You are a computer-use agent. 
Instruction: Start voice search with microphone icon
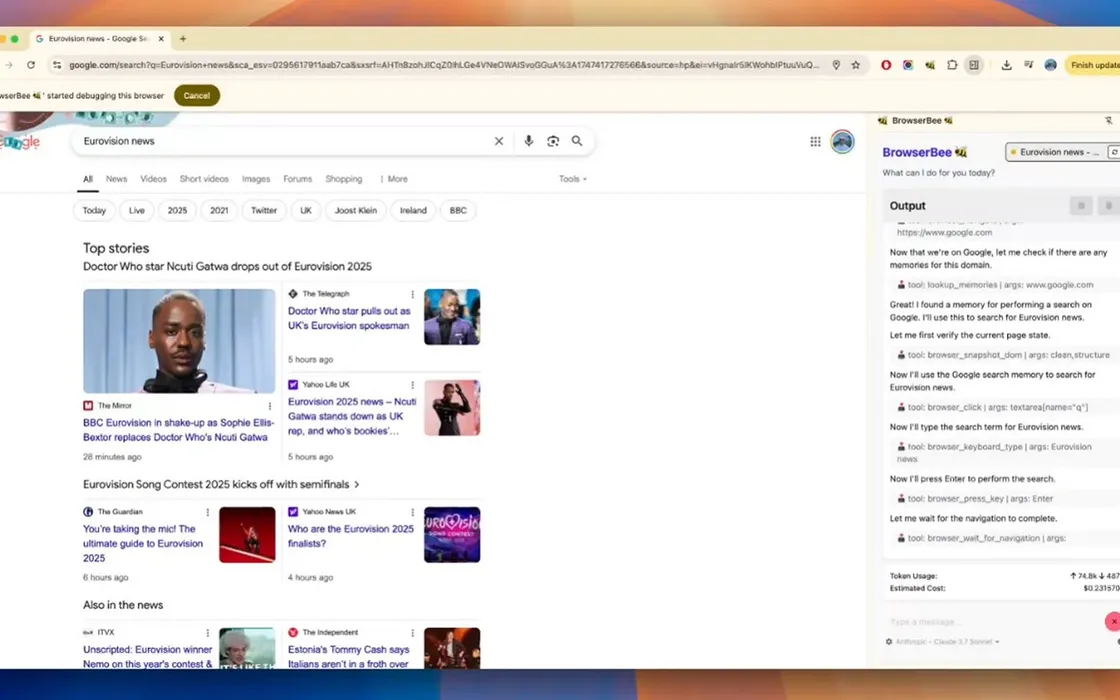(529, 141)
